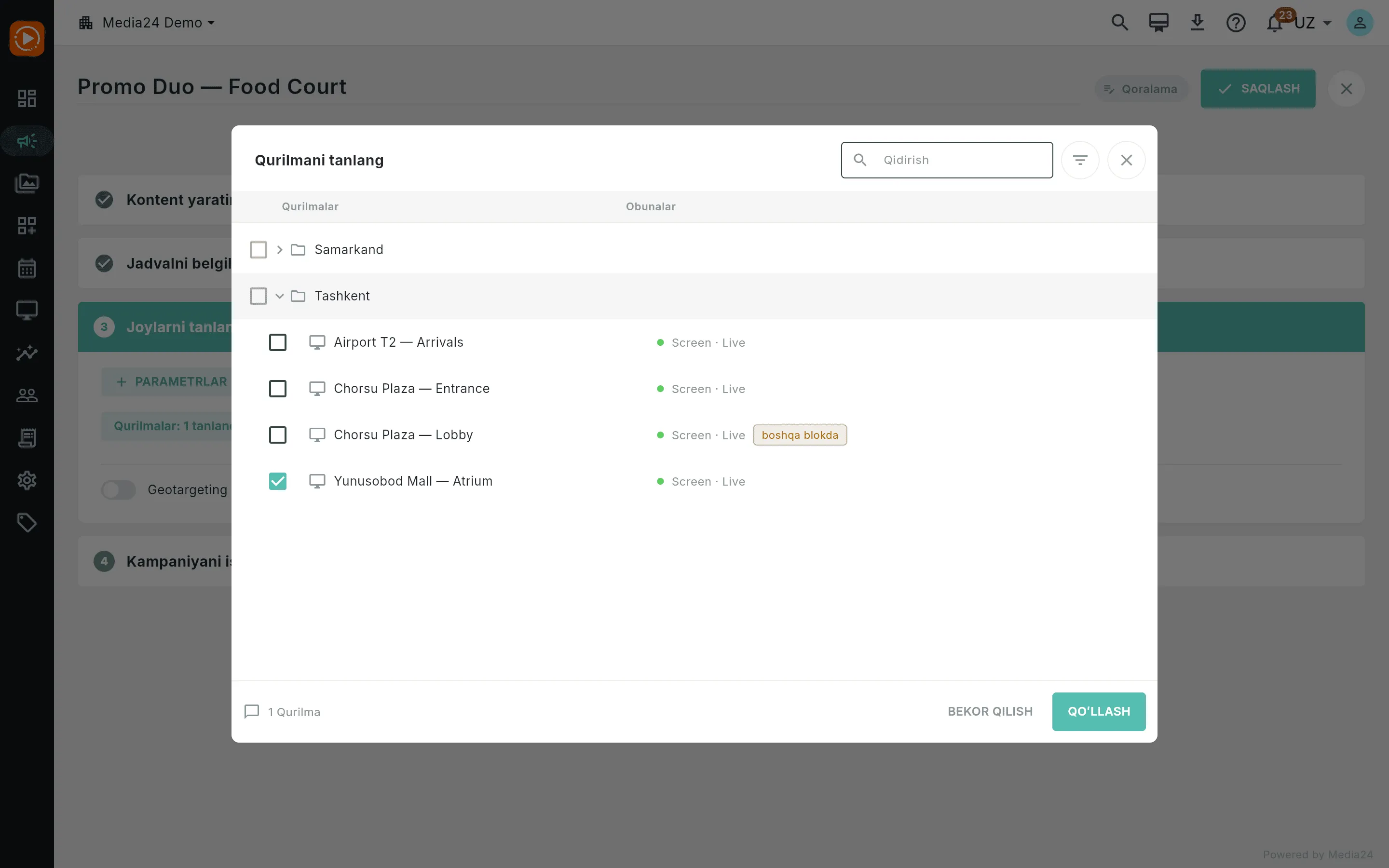Open the dashboard icon in sidebar

(27, 98)
